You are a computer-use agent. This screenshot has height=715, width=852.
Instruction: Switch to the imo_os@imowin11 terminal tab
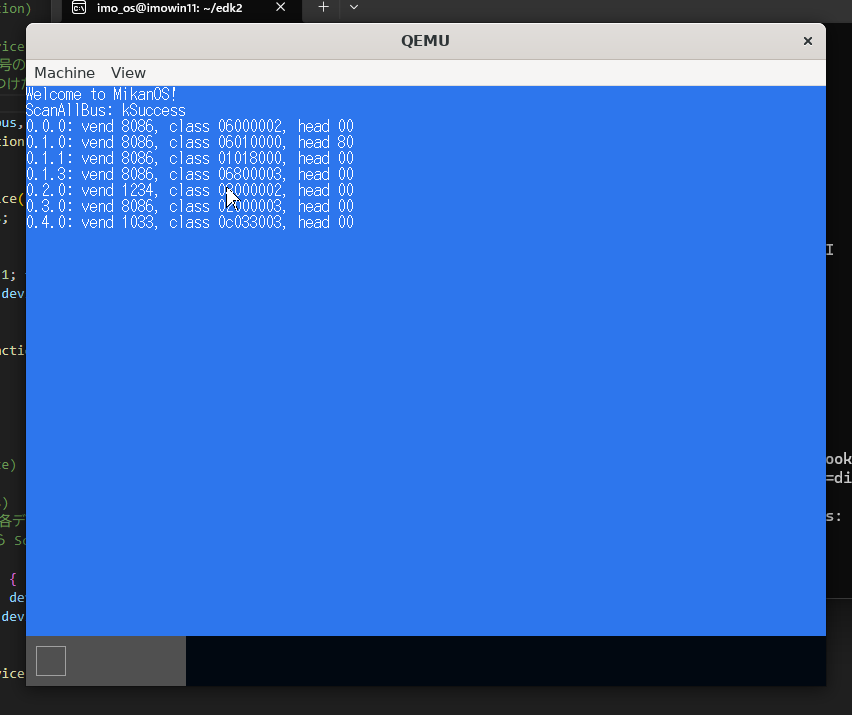168,8
